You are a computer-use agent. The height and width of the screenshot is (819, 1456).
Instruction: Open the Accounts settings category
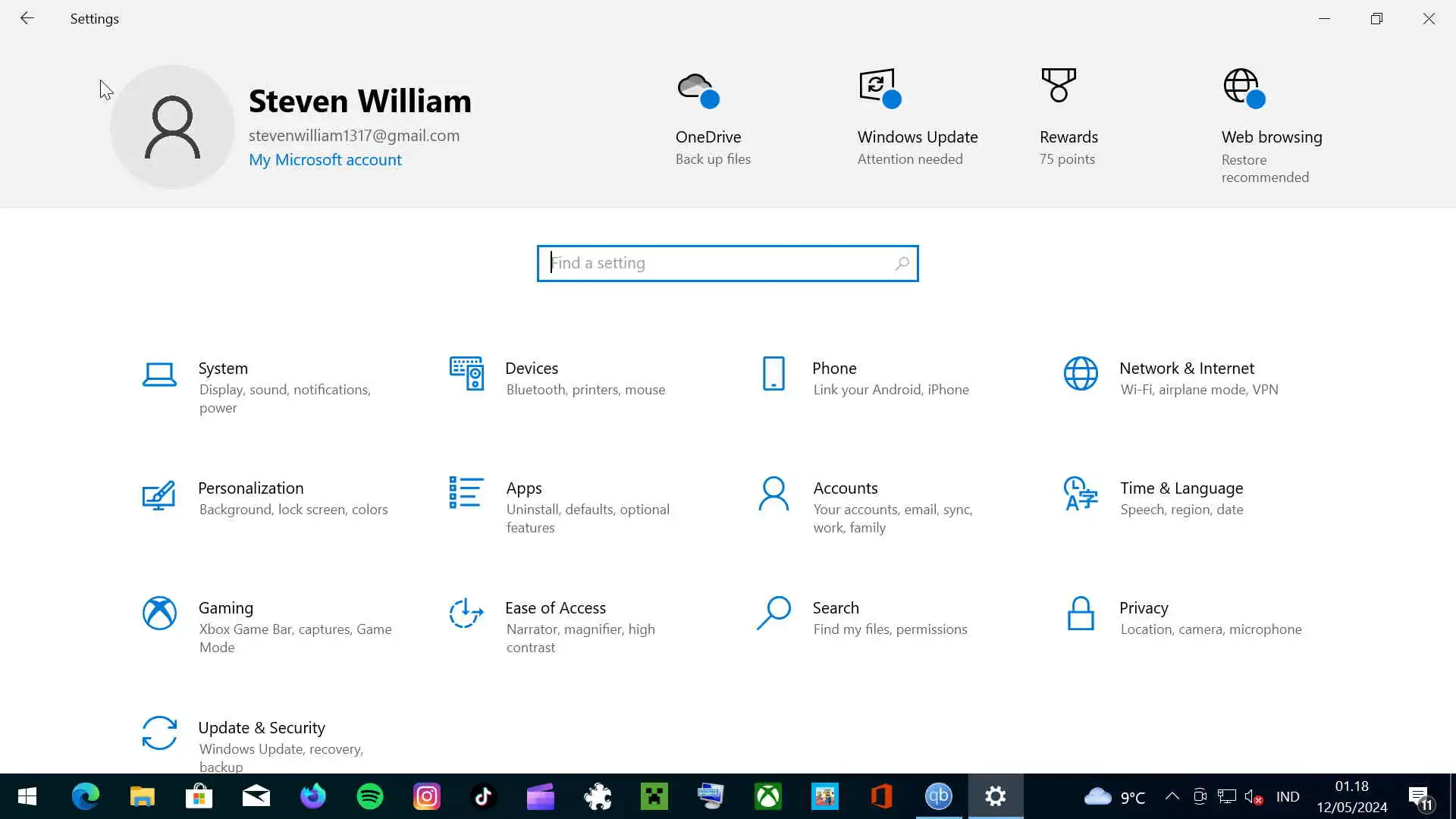point(845,488)
